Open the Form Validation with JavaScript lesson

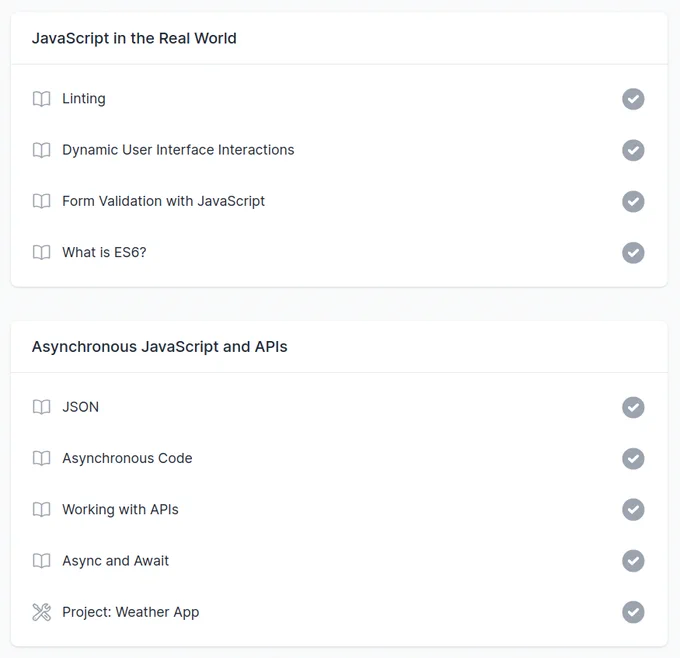click(x=163, y=201)
